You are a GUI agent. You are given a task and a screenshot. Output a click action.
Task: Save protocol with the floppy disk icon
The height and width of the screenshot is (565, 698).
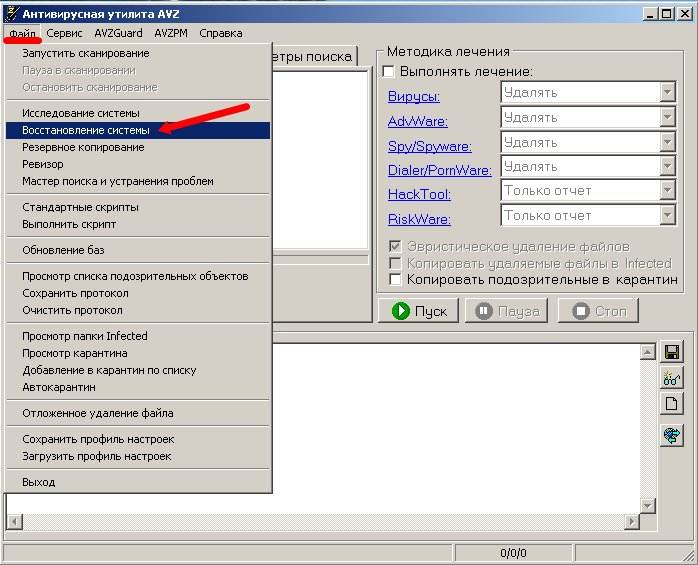coord(671,352)
